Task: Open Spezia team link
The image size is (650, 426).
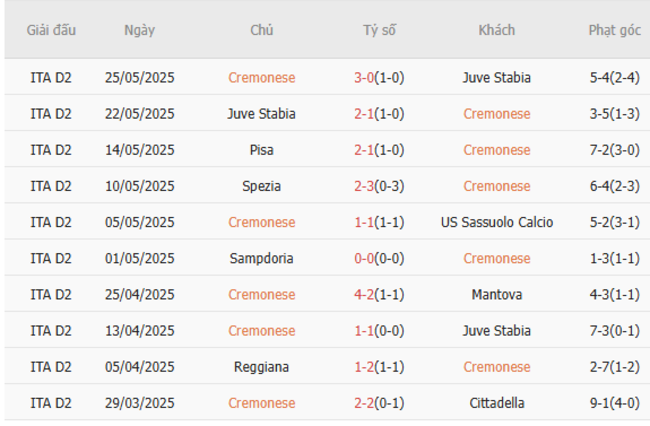Action: coord(261,186)
